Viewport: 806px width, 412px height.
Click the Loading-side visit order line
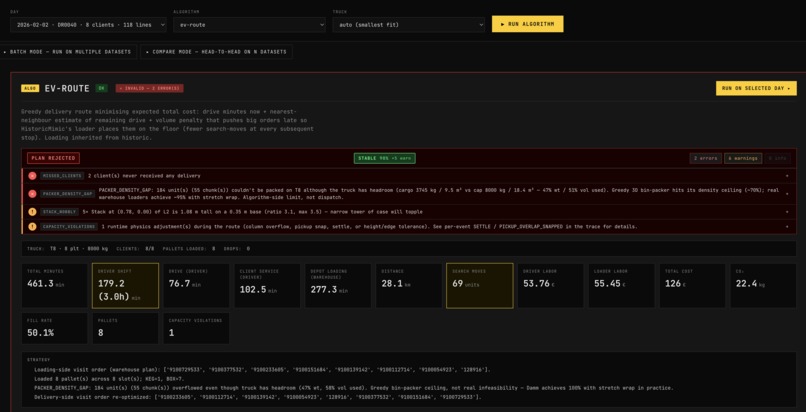(262, 369)
